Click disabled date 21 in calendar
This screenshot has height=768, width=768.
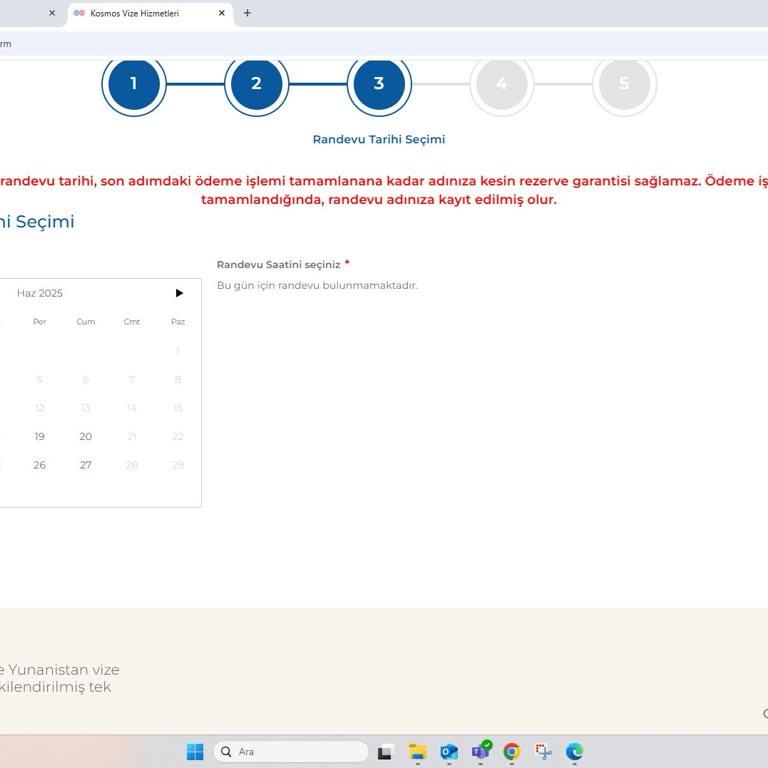tap(132, 436)
